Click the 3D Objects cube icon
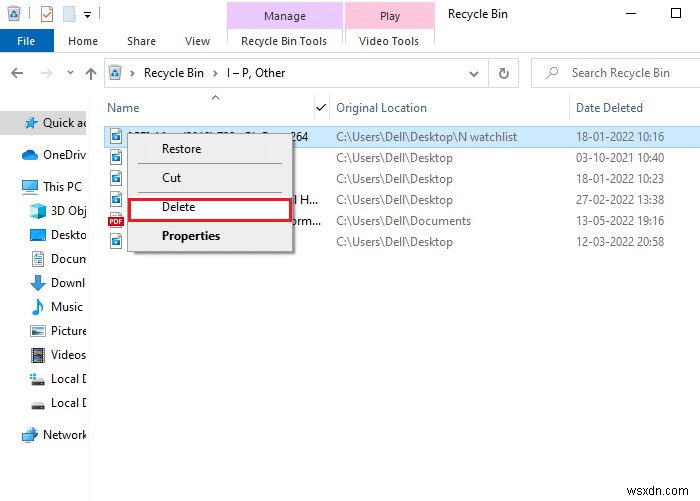700x501 pixels. coord(38,211)
